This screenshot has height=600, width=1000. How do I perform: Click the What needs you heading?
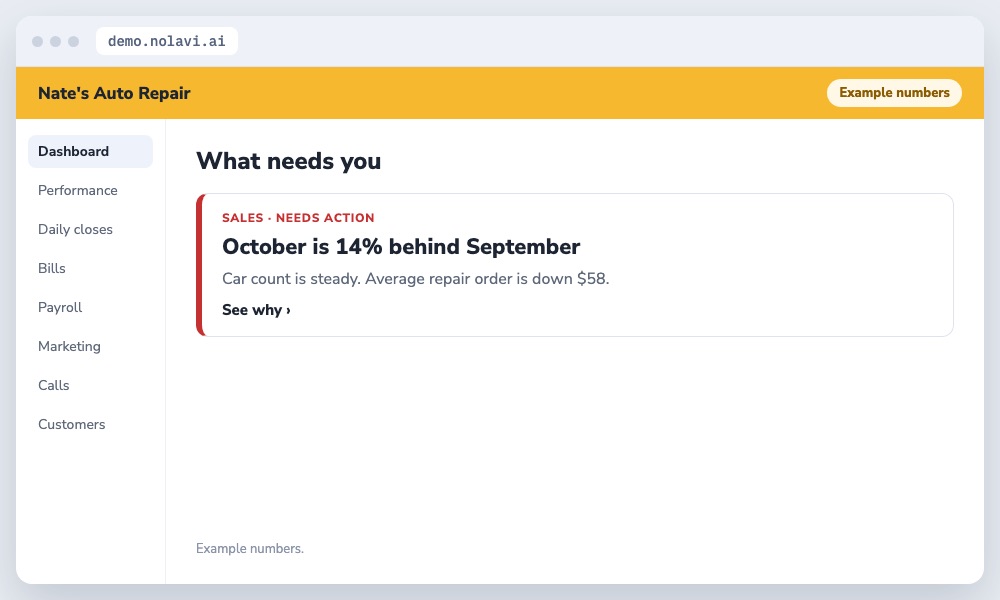(288, 161)
